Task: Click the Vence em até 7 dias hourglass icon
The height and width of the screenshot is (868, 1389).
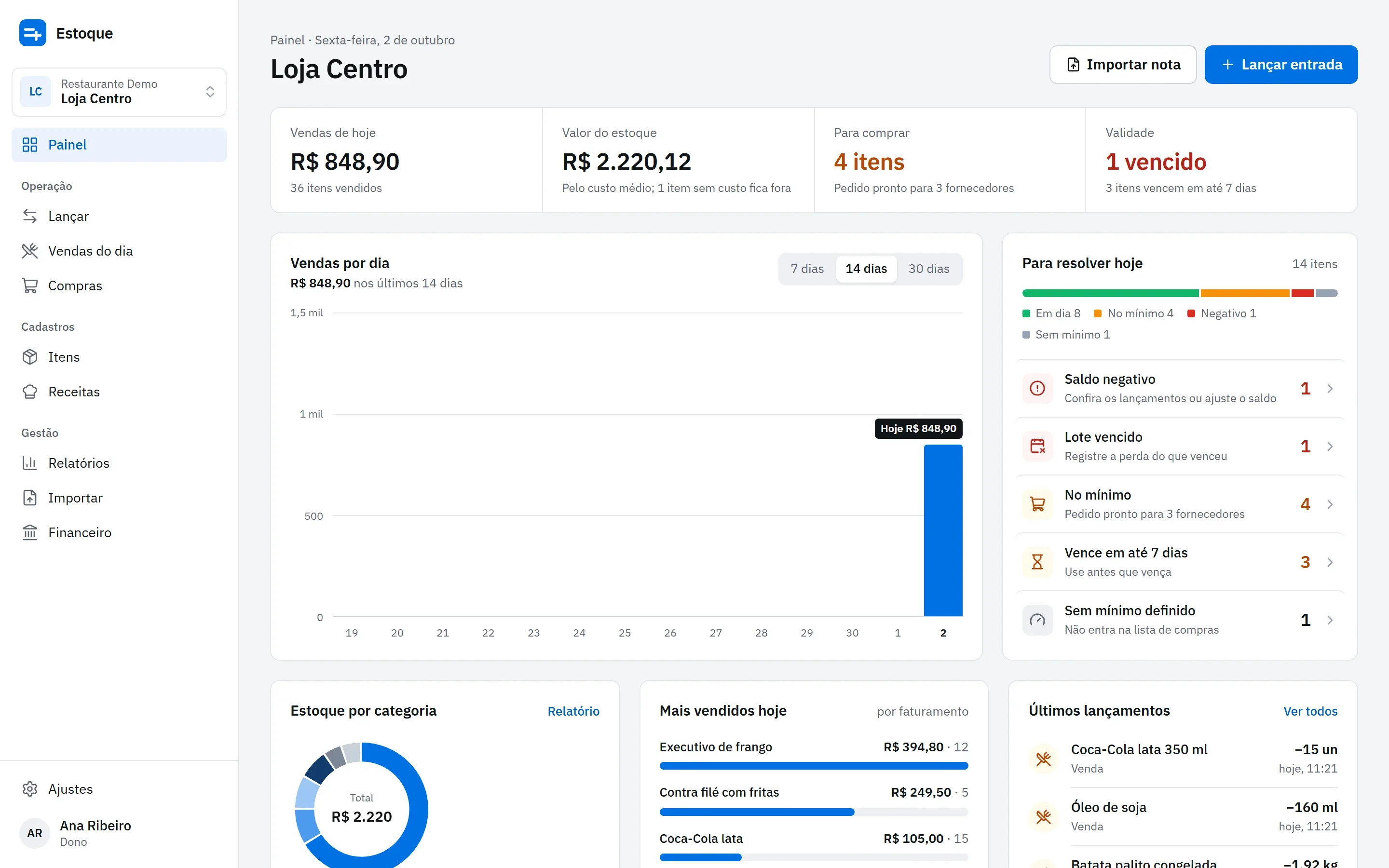Action: [x=1037, y=561]
